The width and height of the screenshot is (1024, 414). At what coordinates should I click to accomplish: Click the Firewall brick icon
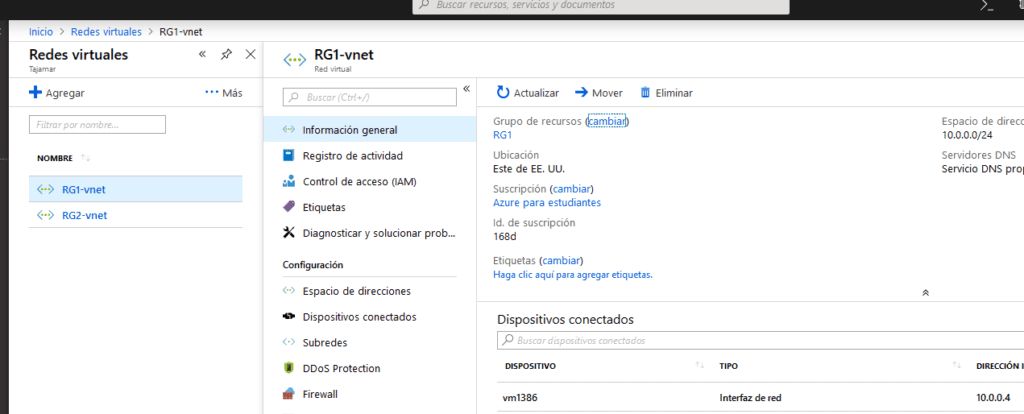point(289,394)
